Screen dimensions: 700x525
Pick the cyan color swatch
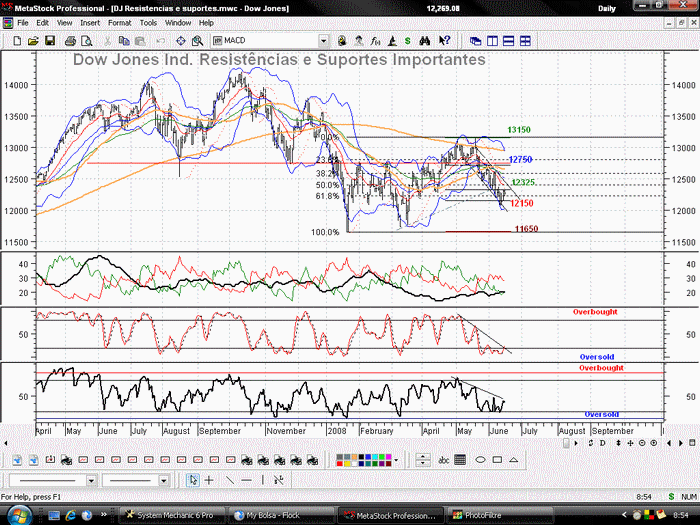[375, 457]
